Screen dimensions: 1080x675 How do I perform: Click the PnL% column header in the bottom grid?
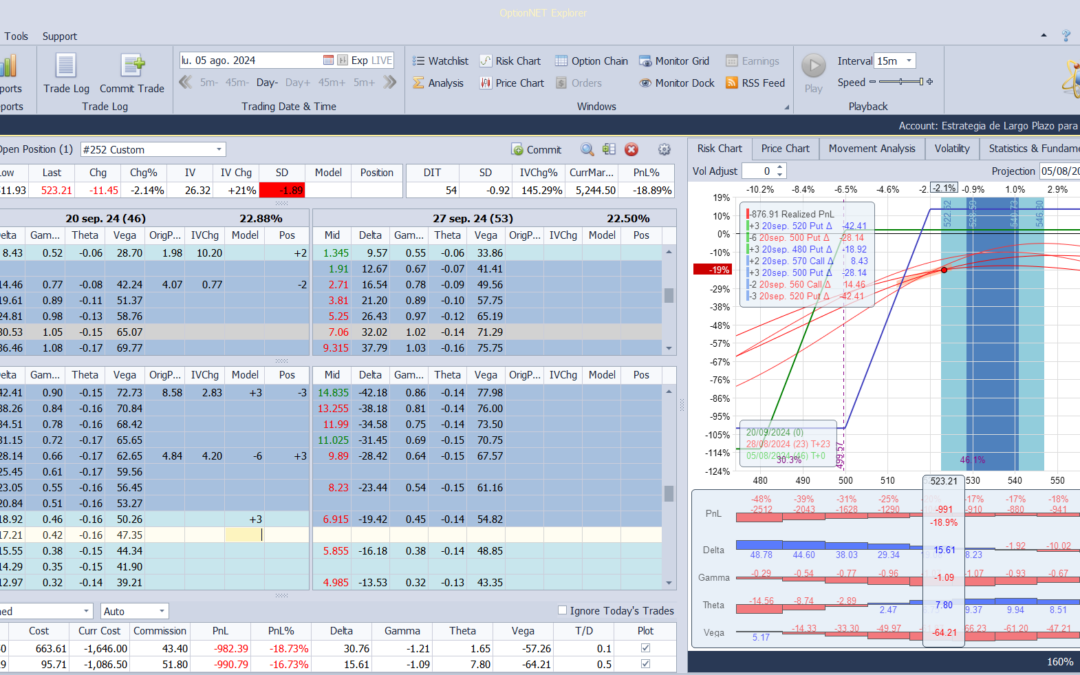click(281, 630)
